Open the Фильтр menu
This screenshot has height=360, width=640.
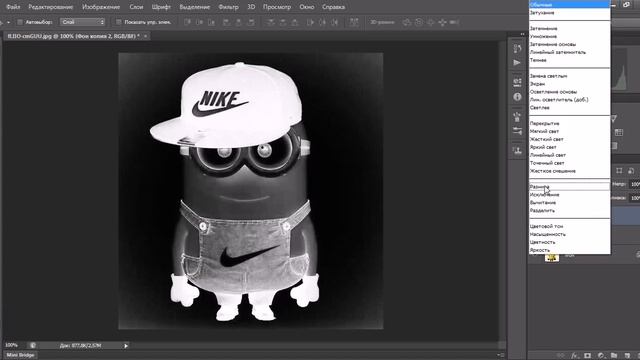(228, 7)
